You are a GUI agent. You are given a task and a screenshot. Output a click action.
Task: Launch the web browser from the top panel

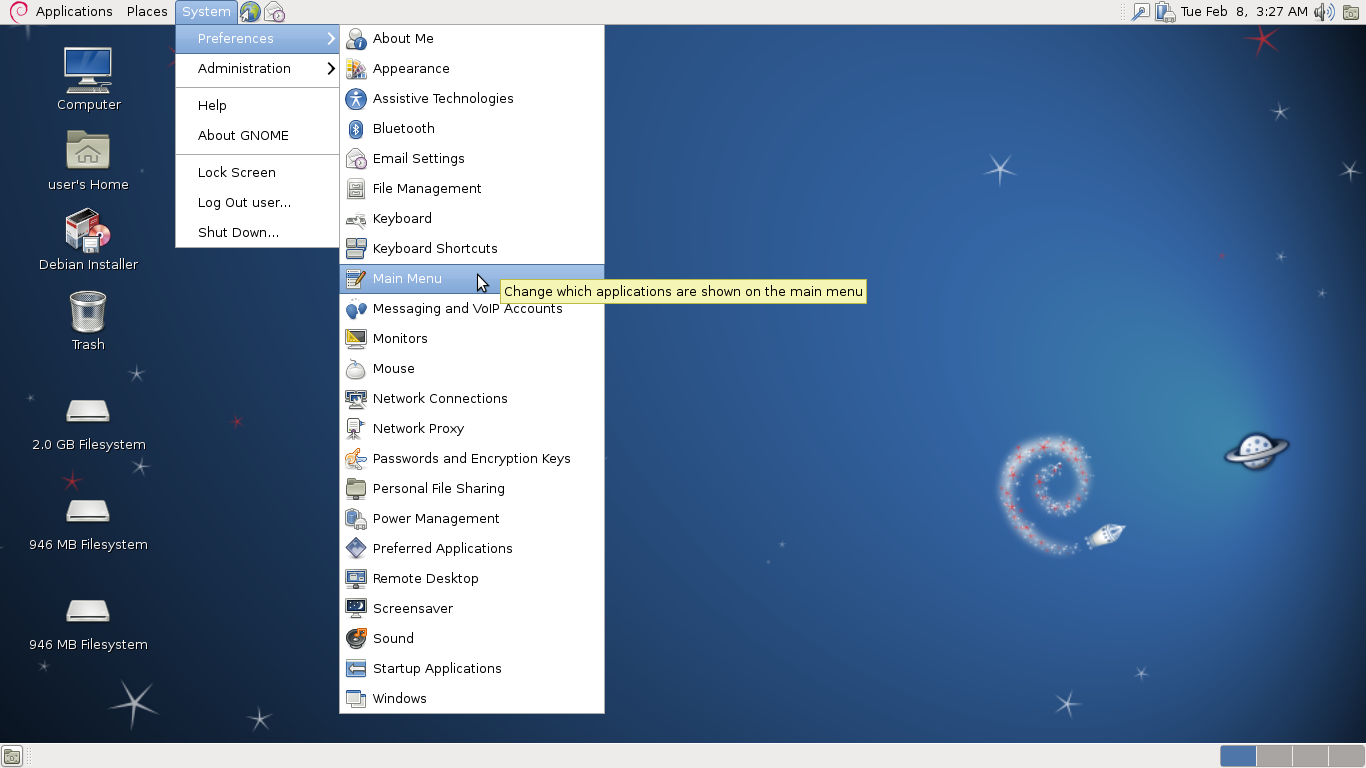click(x=250, y=12)
